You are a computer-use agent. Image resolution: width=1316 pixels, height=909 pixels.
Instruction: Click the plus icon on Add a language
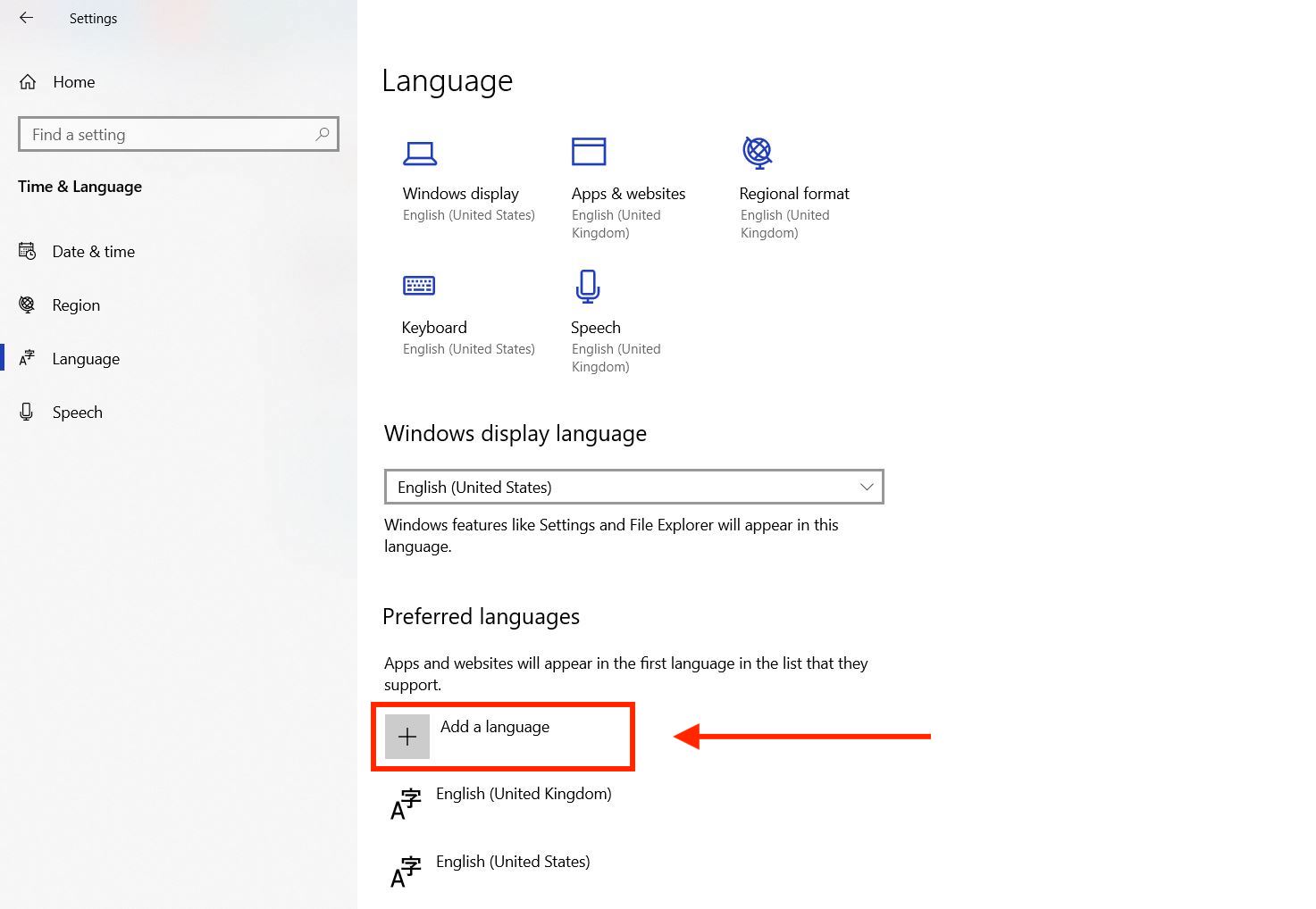407,736
